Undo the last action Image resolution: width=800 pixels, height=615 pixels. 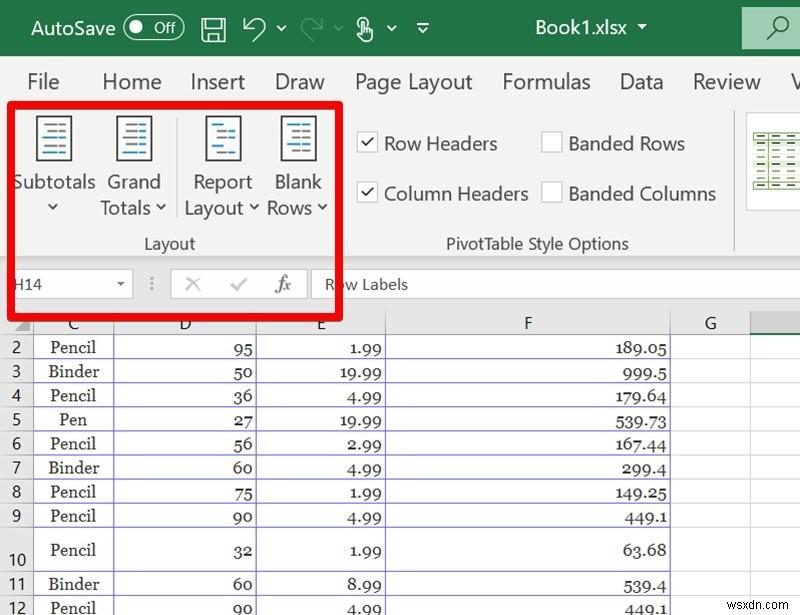[x=251, y=28]
